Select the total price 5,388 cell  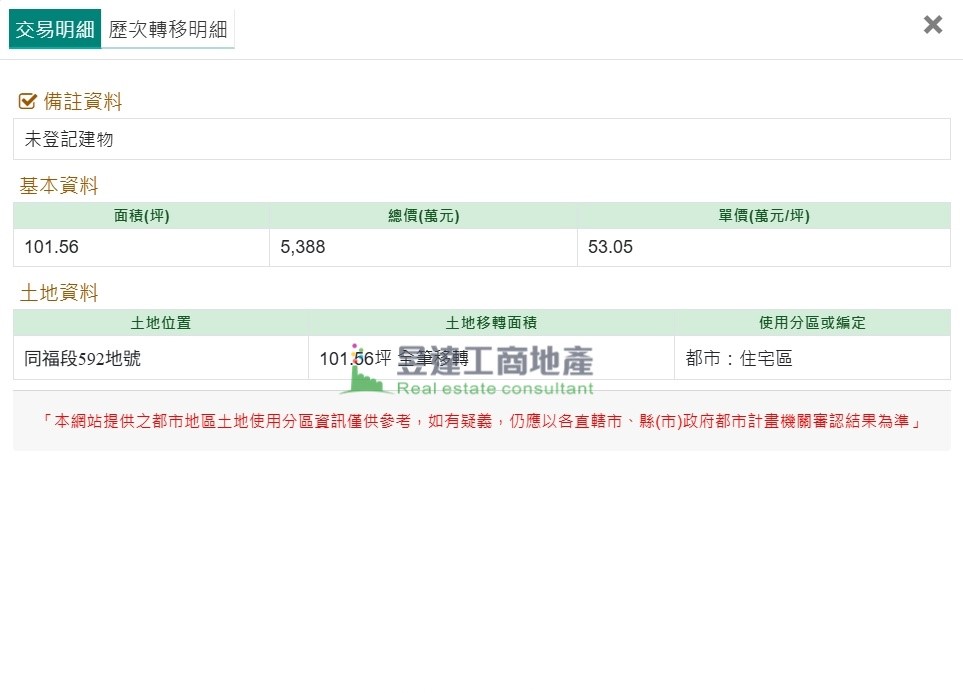coord(423,247)
